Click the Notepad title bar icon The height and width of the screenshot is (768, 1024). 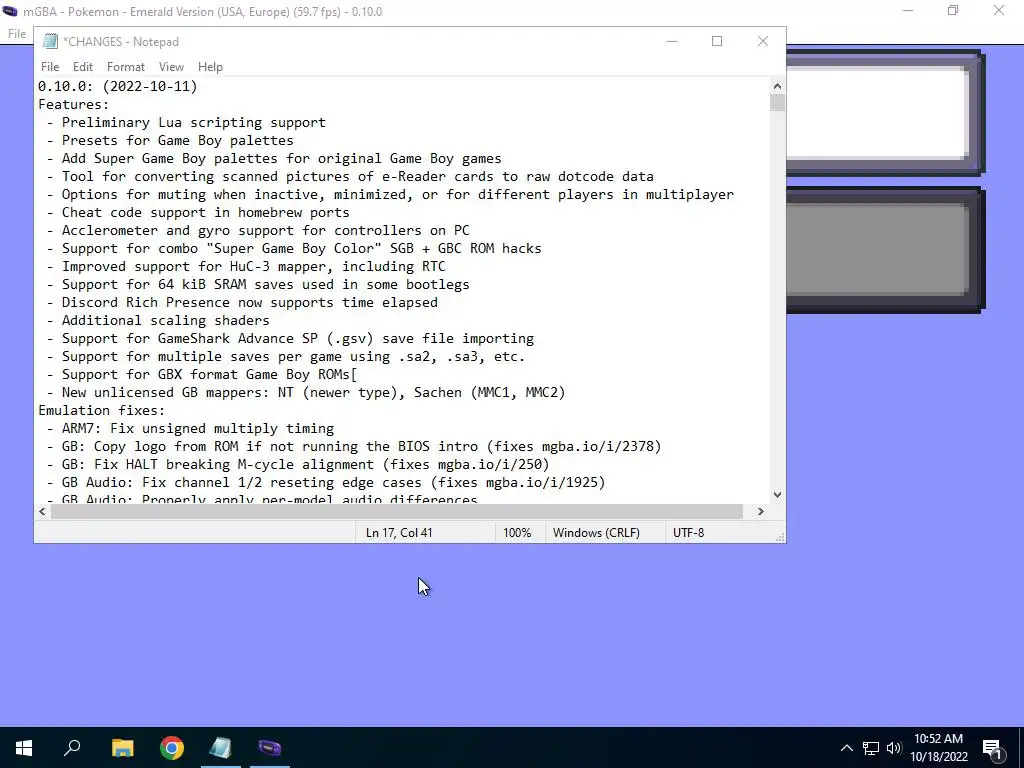(x=50, y=41)
